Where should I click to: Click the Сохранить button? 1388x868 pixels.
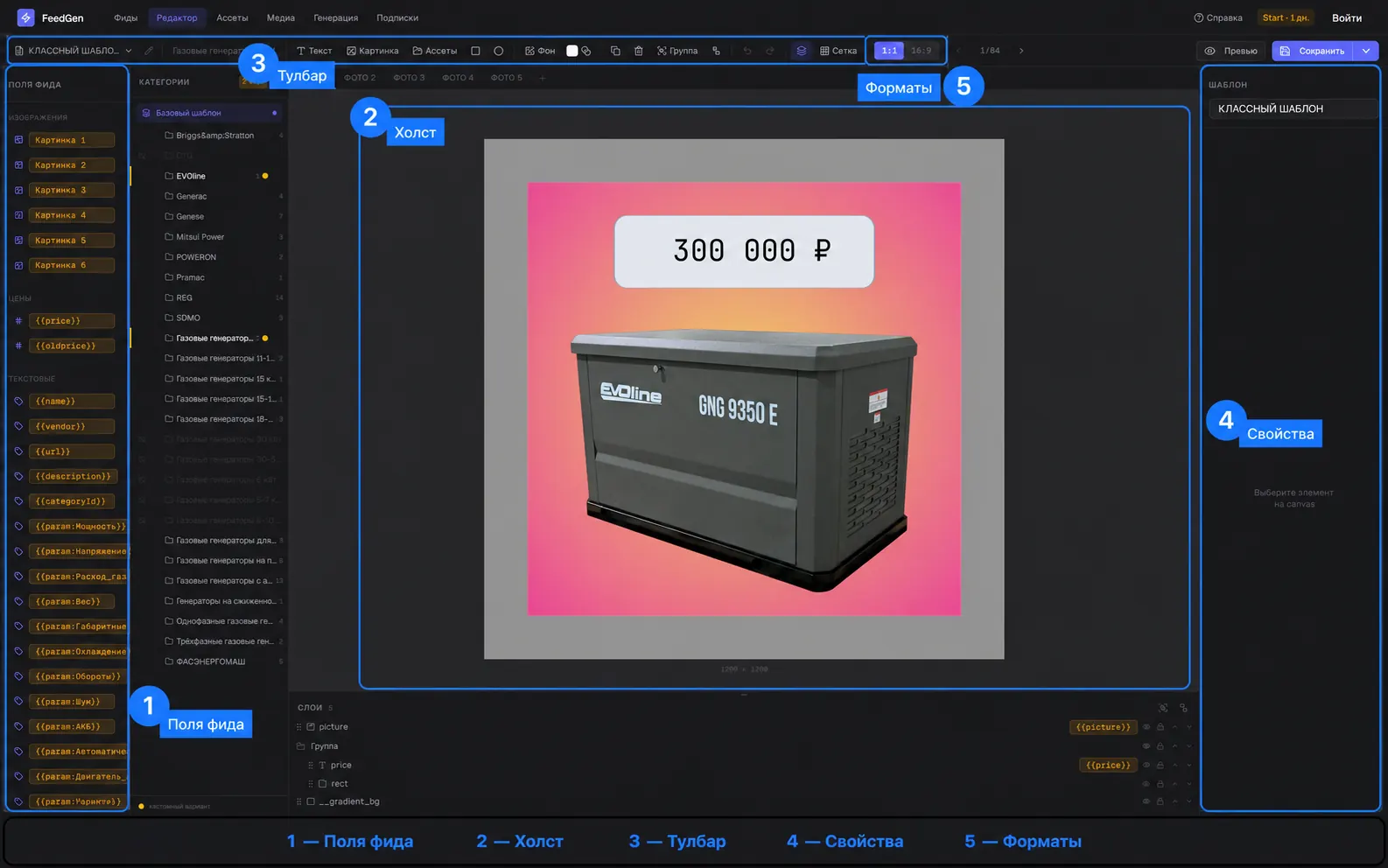1312,51
